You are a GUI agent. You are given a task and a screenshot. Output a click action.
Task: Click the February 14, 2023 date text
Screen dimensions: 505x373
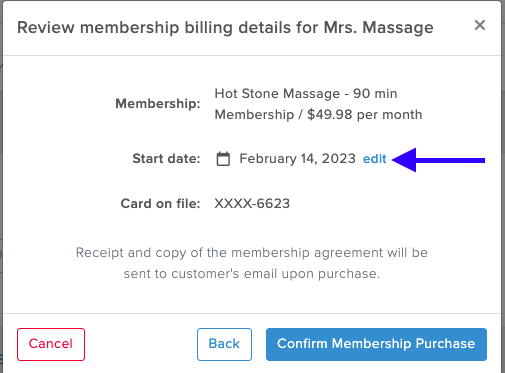click(x=297, y=159)
